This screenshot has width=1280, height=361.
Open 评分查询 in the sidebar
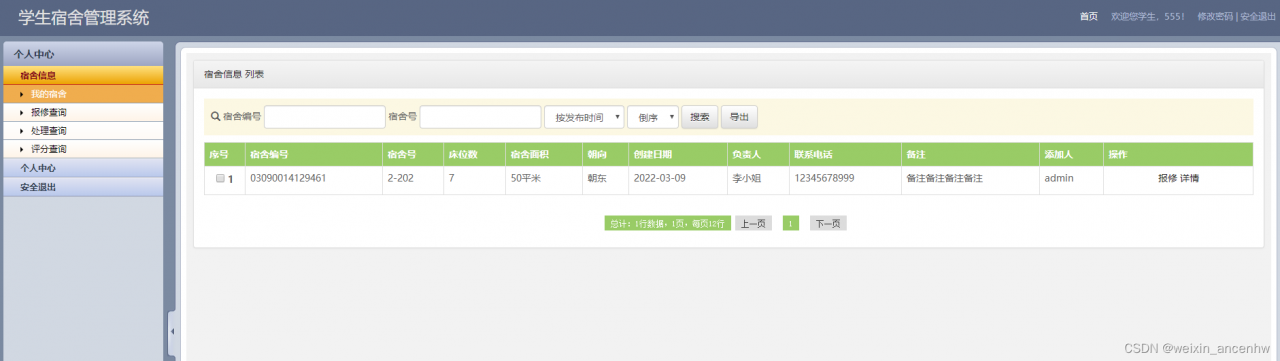83,149
